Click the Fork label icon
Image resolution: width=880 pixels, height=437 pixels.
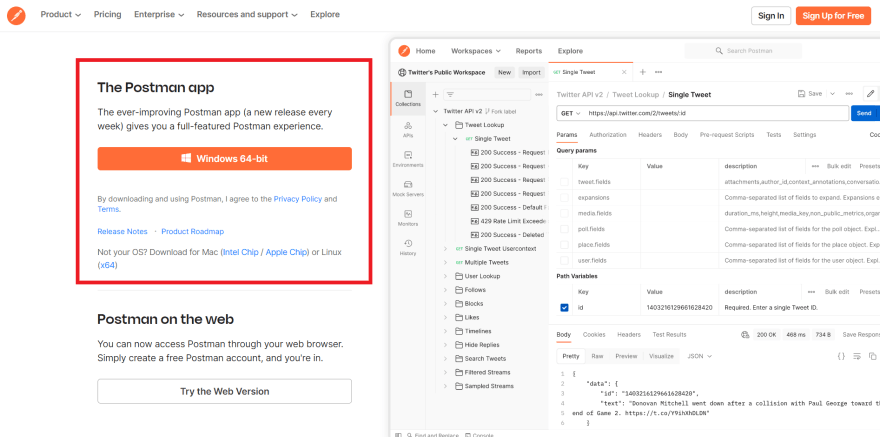(x=487, y=111)
